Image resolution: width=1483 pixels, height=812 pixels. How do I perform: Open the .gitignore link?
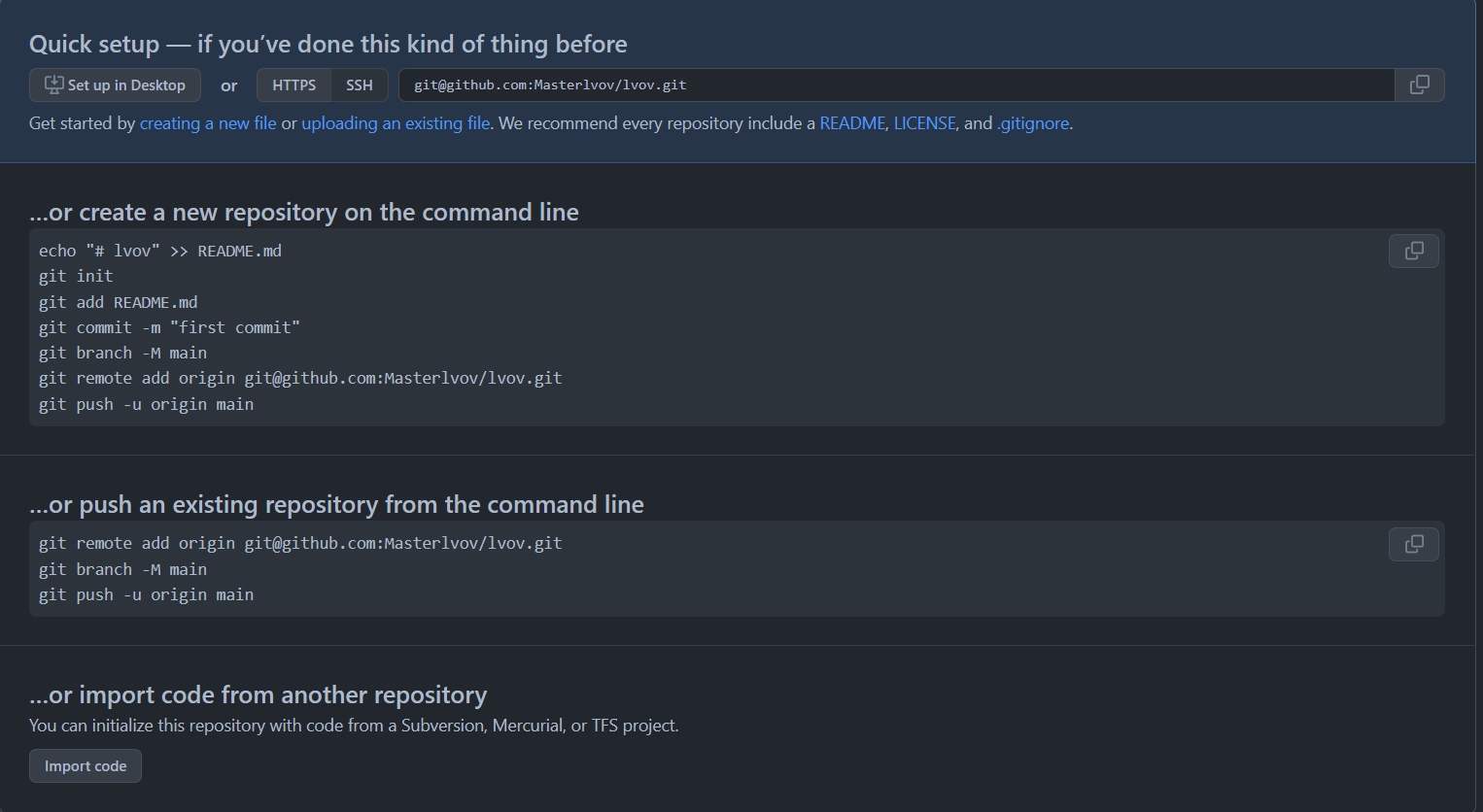pos(1033,123)
